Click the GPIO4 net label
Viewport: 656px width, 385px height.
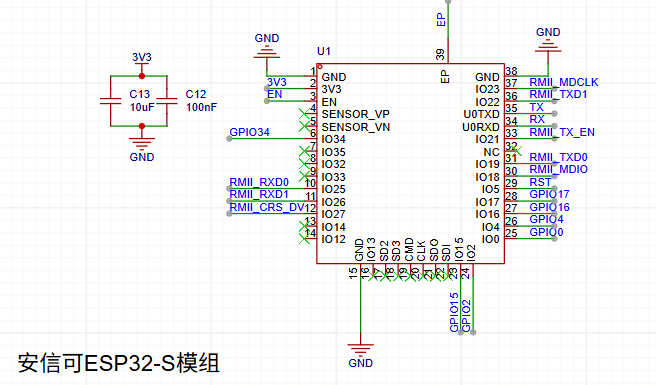tap(546, 219)
